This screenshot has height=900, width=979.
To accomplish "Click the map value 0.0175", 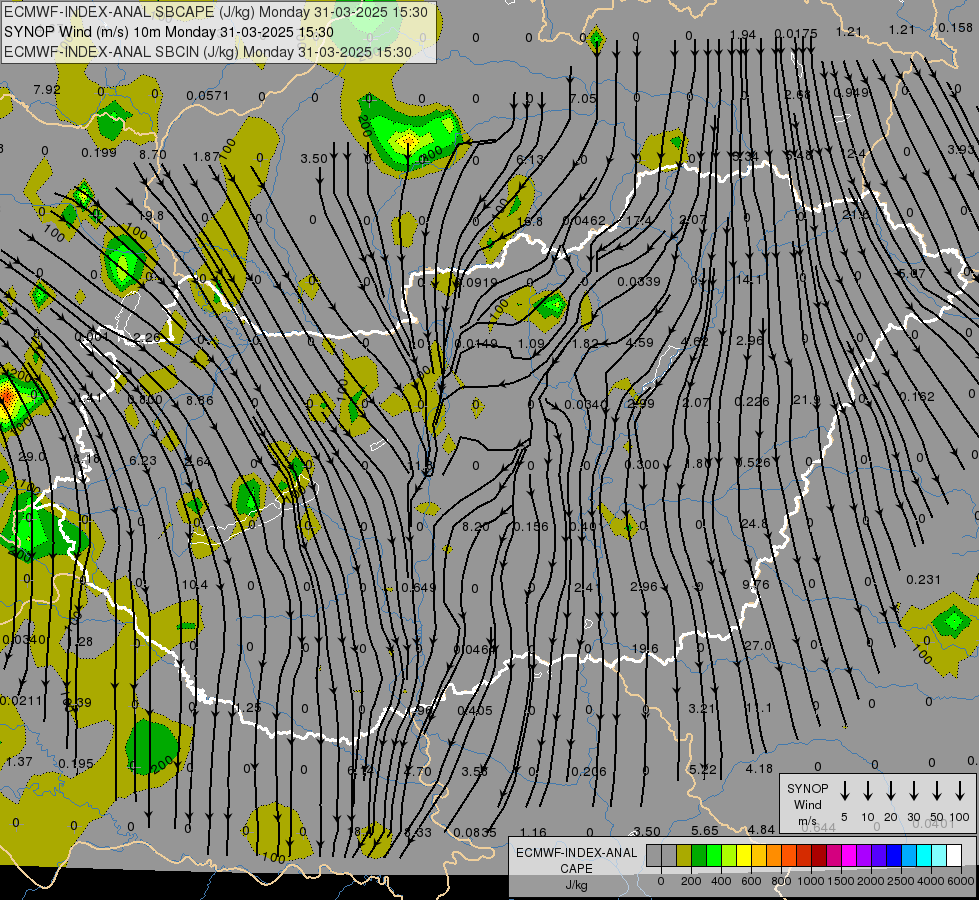I will click(x=795, y=33).
